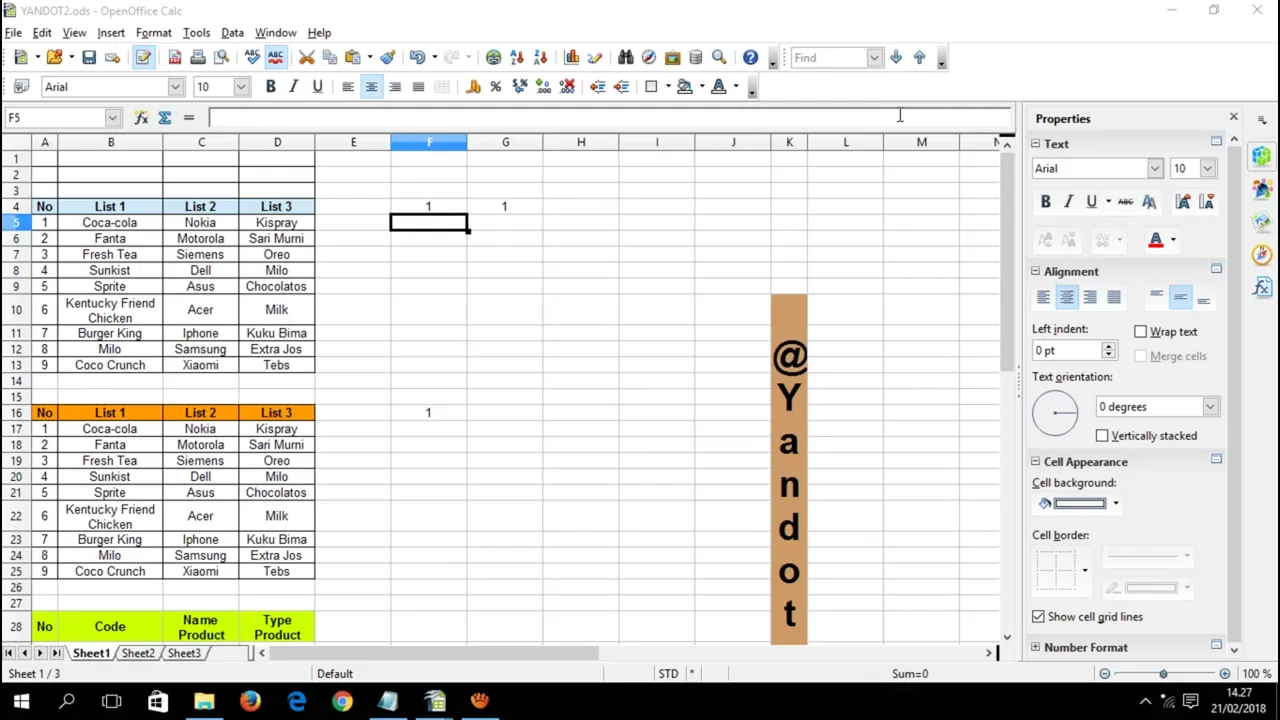Click the formula input line

click(x=610, y=118)
